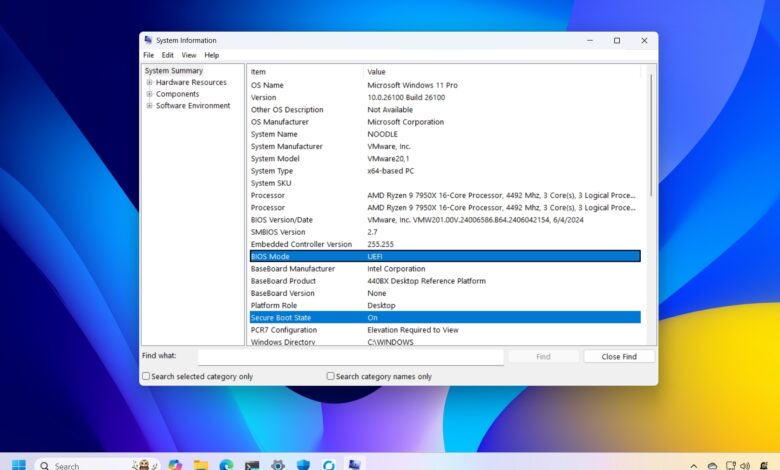Viewport: 780px width, 470px height.
Task: Click the value Microsoft Windows 11 Pro
Action: (412, 85)
